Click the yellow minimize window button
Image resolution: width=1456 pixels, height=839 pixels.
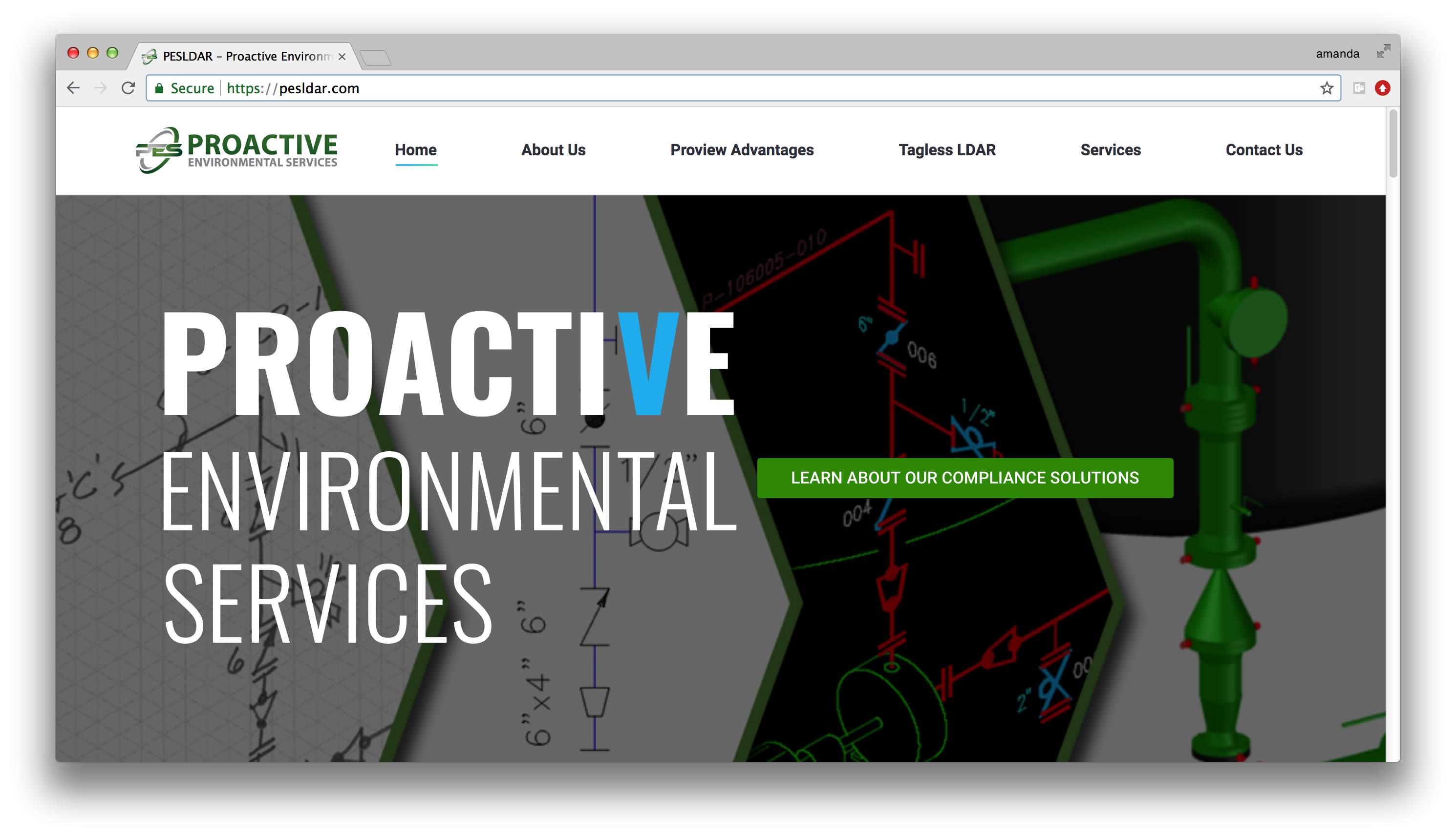pos(92,53)
